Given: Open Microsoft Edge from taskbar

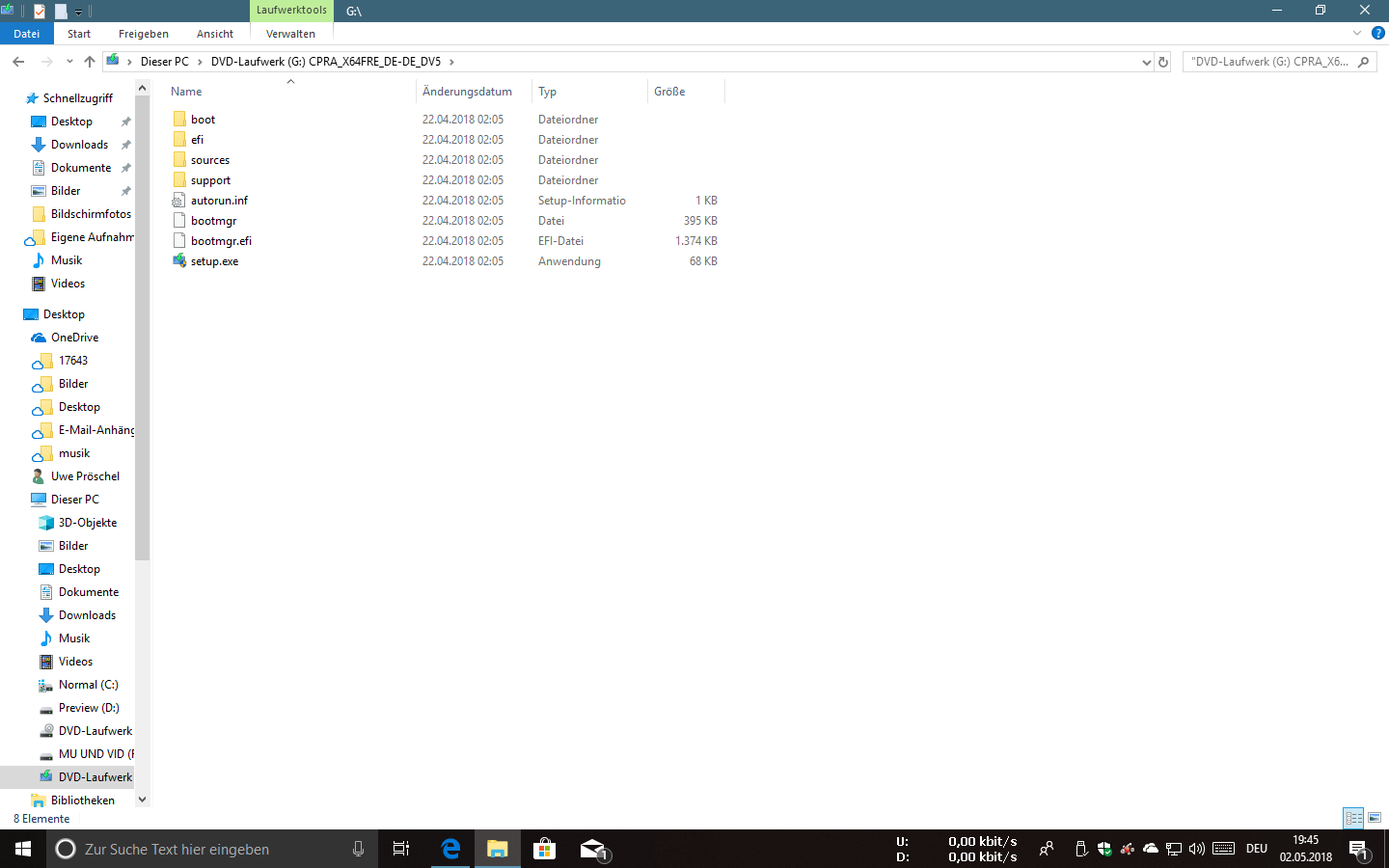Looking at the screenshot, I should tap(450, 849).
